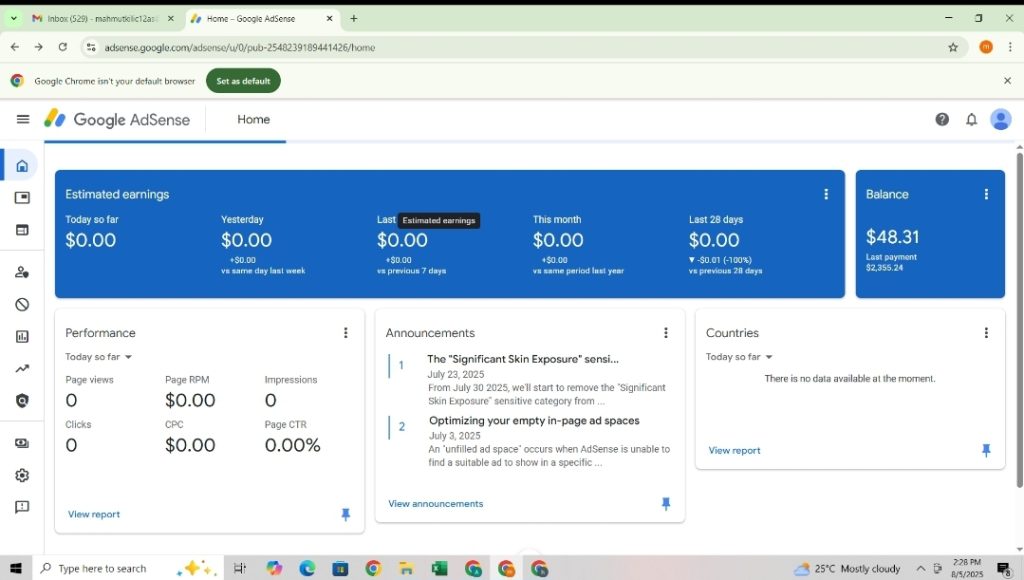Open the notifications bell
This screenshot has width=1024, height=580.
pyautogui.click(x=971, y=119)
